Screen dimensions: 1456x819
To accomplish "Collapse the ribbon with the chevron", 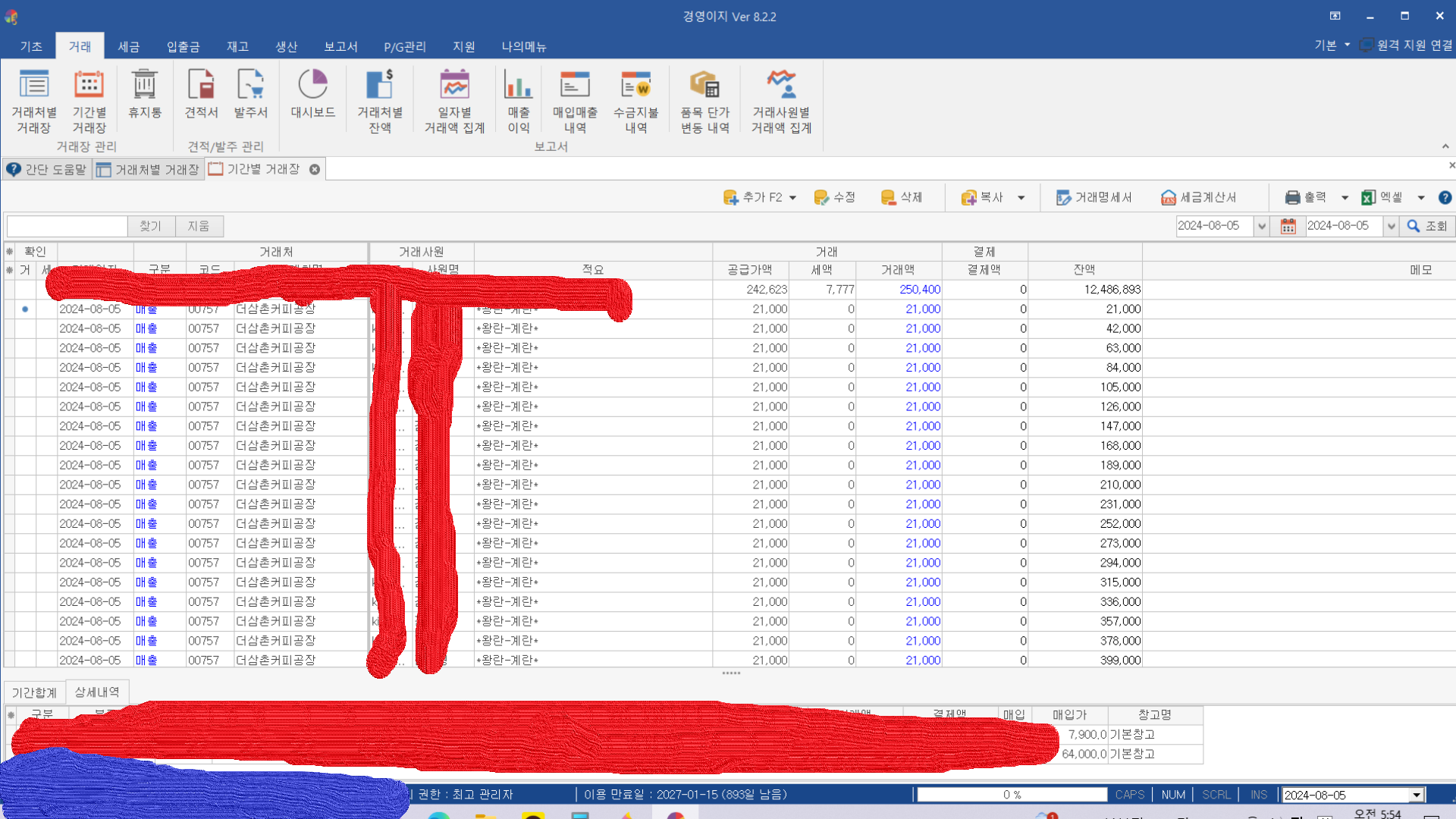I will (1445, 146).
